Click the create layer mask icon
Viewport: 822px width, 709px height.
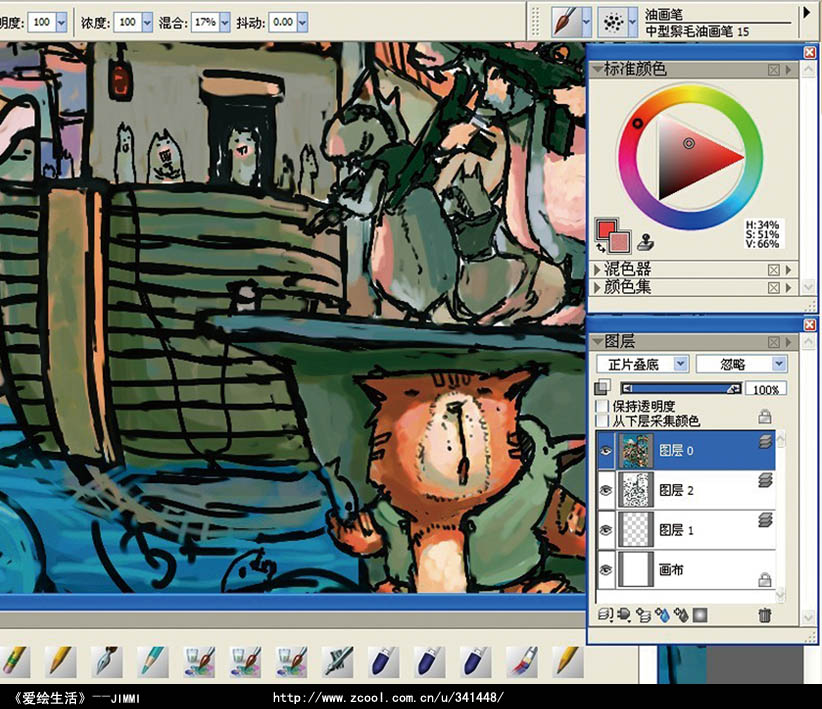coord(700,615)
